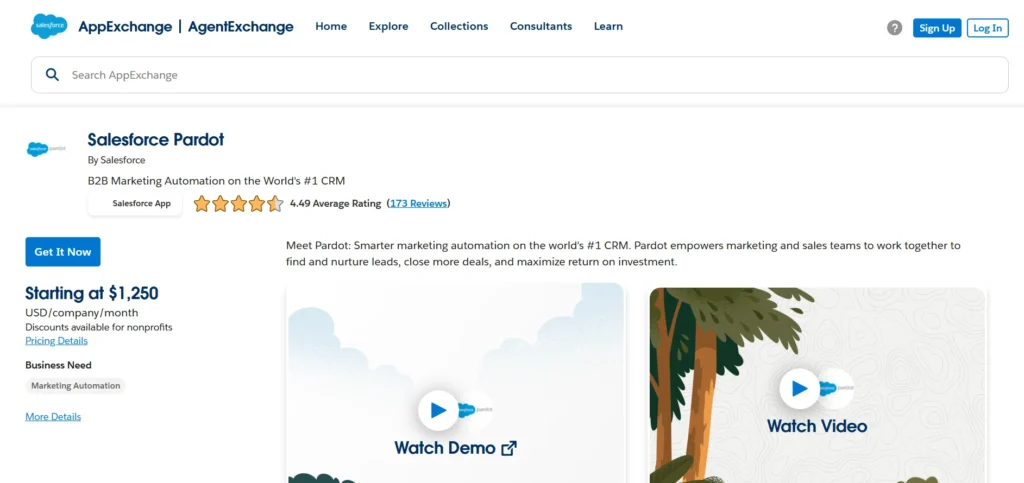Open the Learn menu item
This screenshot has height=483, width=1024.
pyautogui.click(x=608, y=27)
